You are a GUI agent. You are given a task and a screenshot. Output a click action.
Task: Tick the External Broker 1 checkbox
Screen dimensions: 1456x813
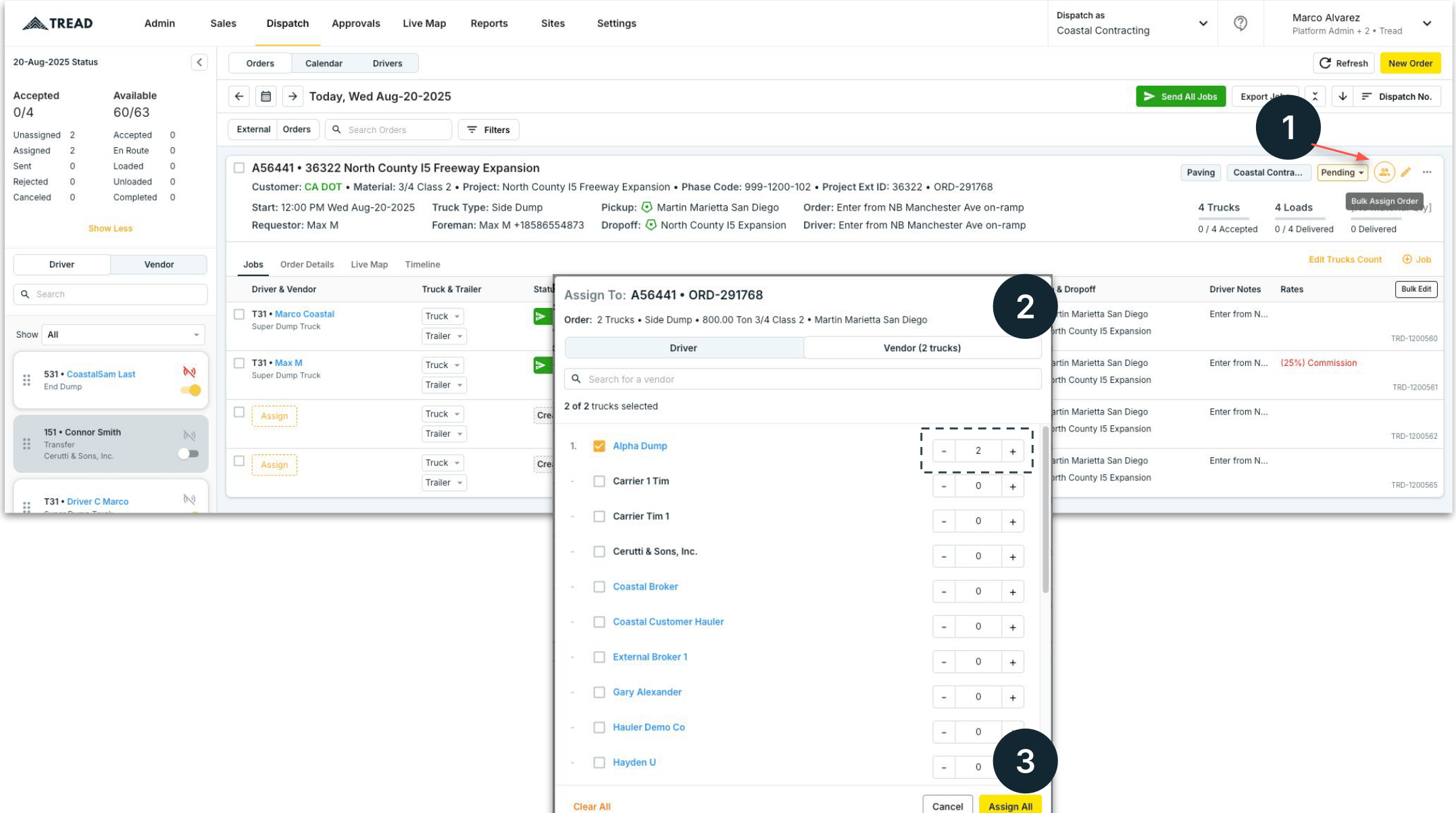599,657
